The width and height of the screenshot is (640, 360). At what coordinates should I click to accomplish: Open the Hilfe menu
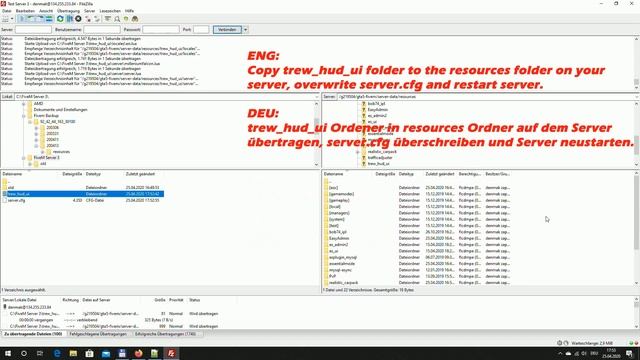pos(129,11)
